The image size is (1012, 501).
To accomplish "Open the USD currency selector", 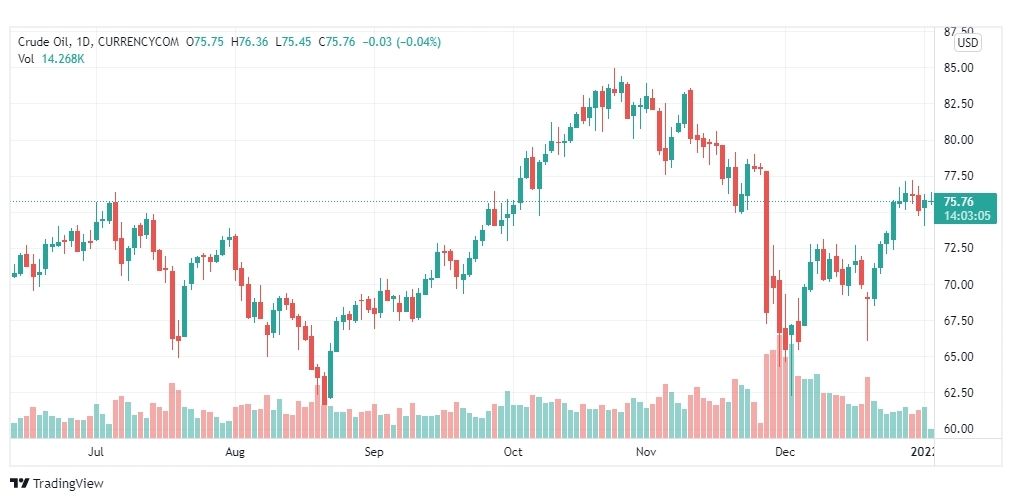I will tap(967, 43).
